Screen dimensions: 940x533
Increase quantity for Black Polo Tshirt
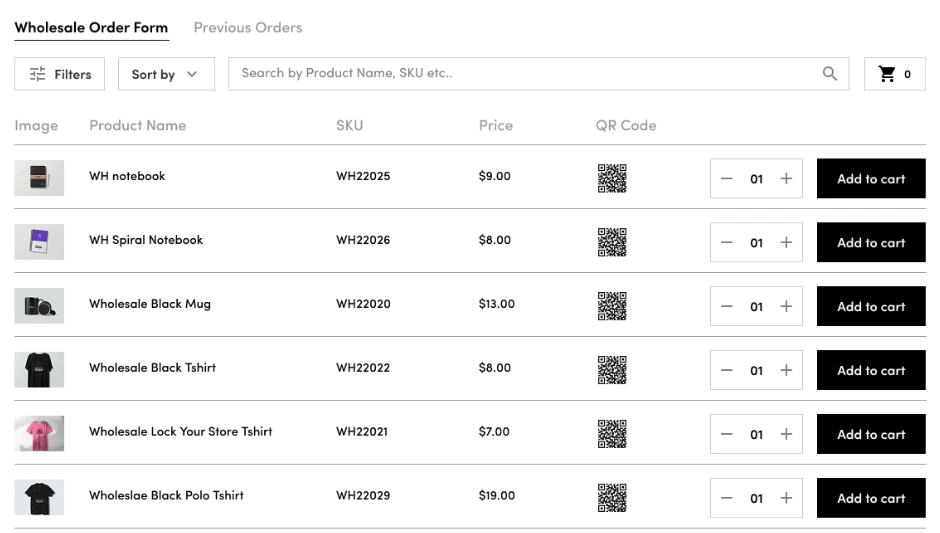(786, 498)
